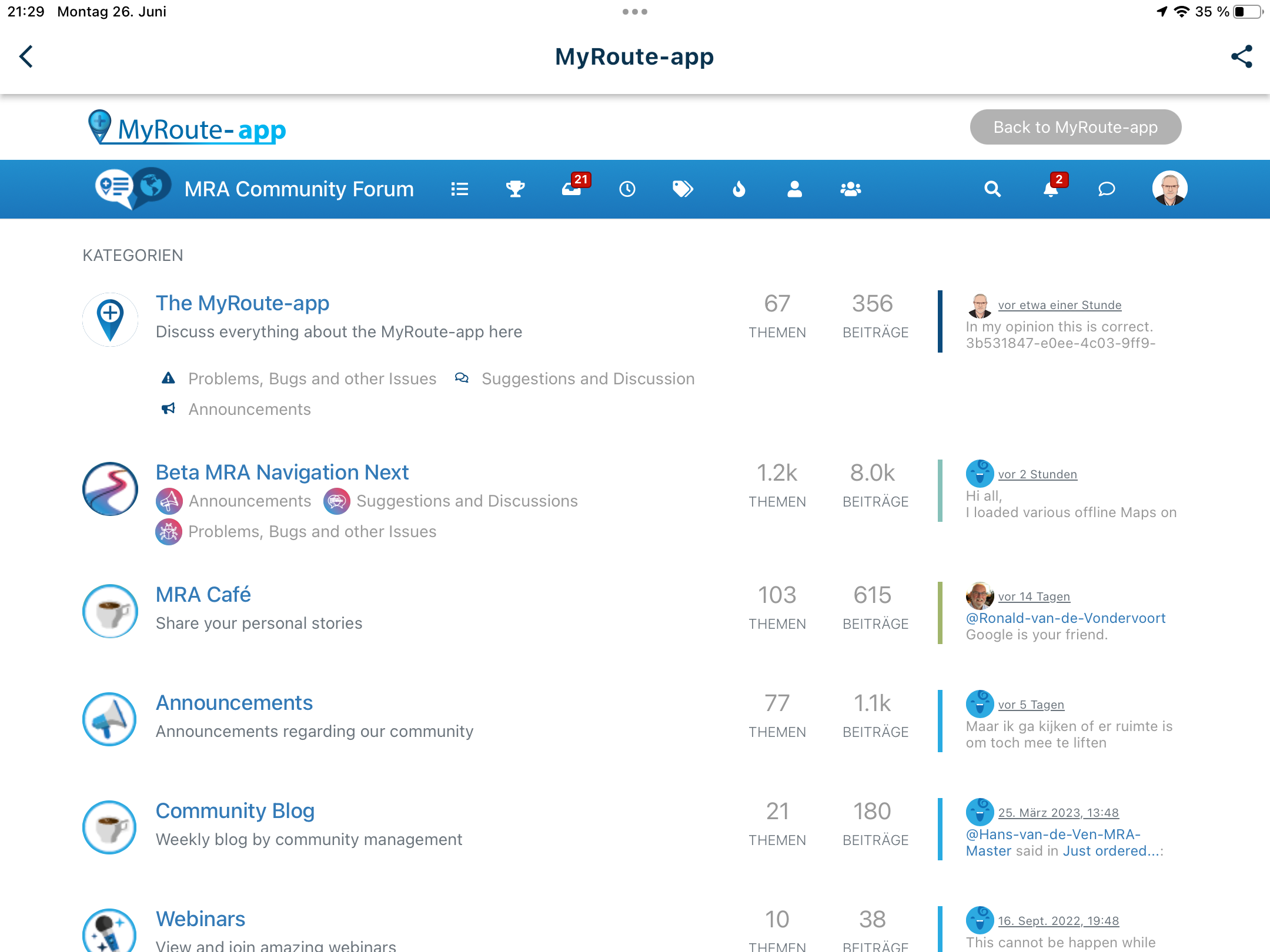Open the 'vor 2 Stunden' post

pyautogui.click(x=1037, y=474)
